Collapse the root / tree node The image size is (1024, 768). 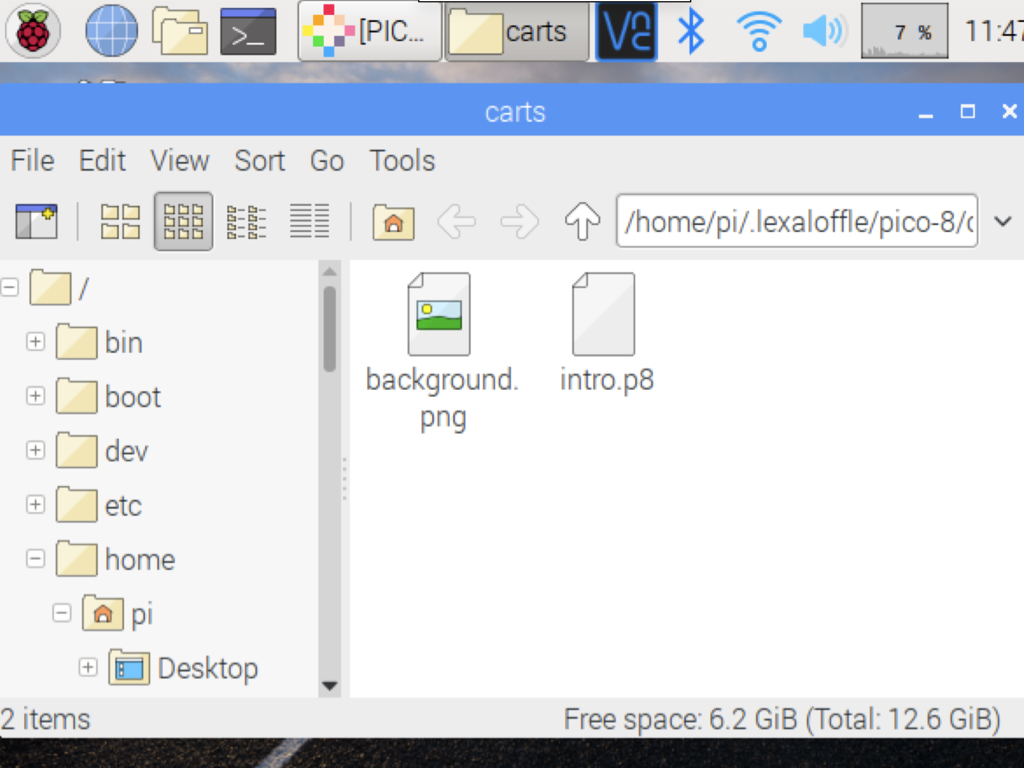[10, 287]
